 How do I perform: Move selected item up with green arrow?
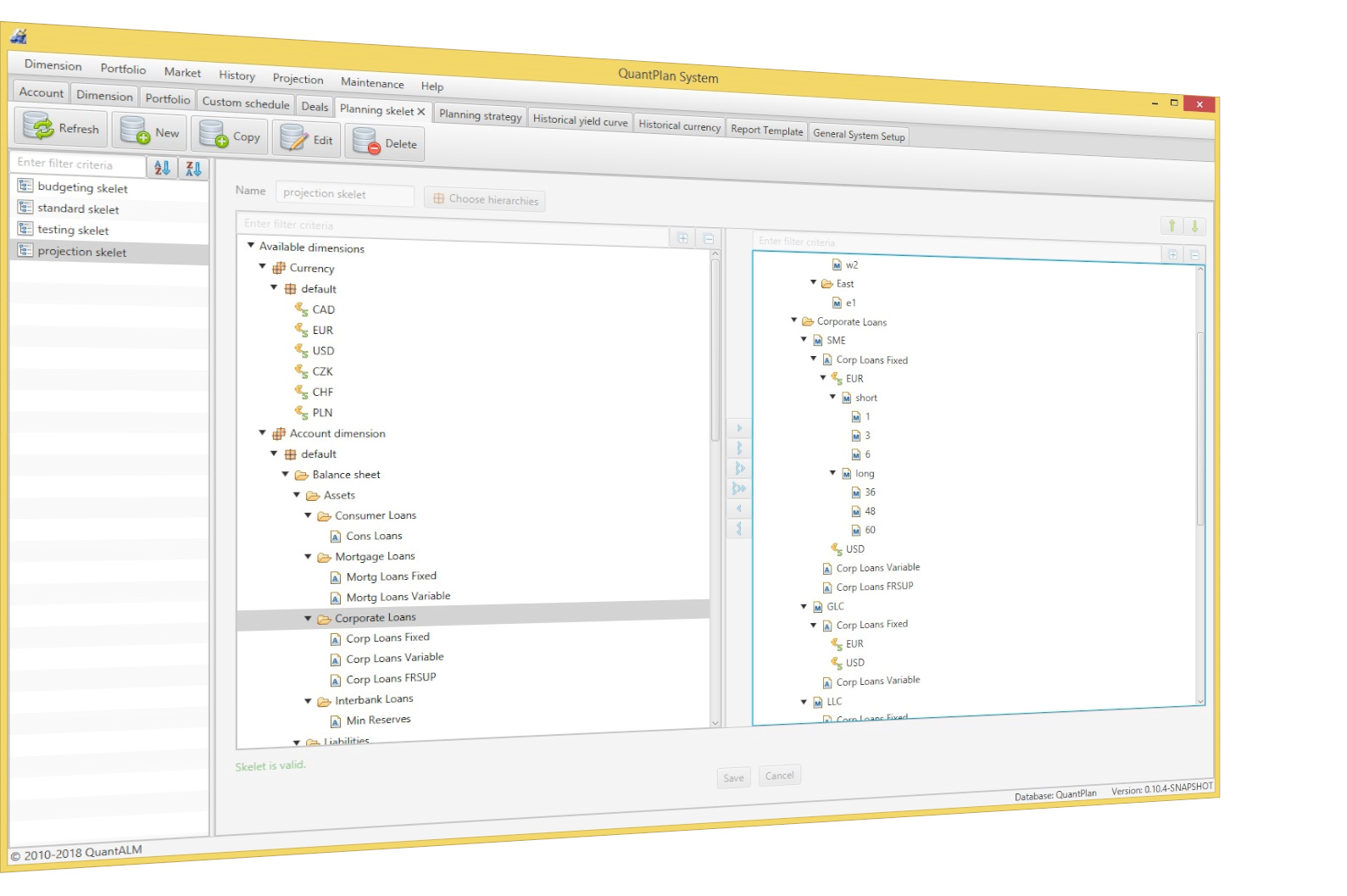(x=1172, y=225)
